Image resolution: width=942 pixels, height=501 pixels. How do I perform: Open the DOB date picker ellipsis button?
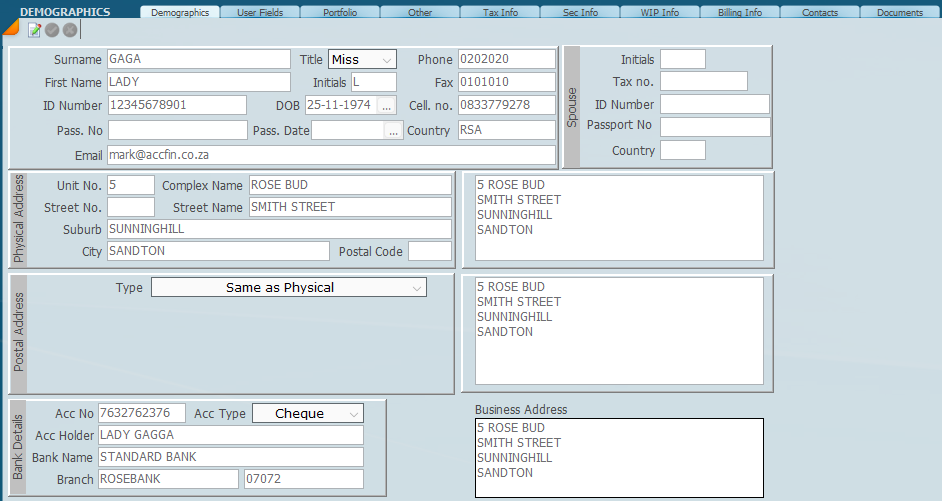[387, 105]
